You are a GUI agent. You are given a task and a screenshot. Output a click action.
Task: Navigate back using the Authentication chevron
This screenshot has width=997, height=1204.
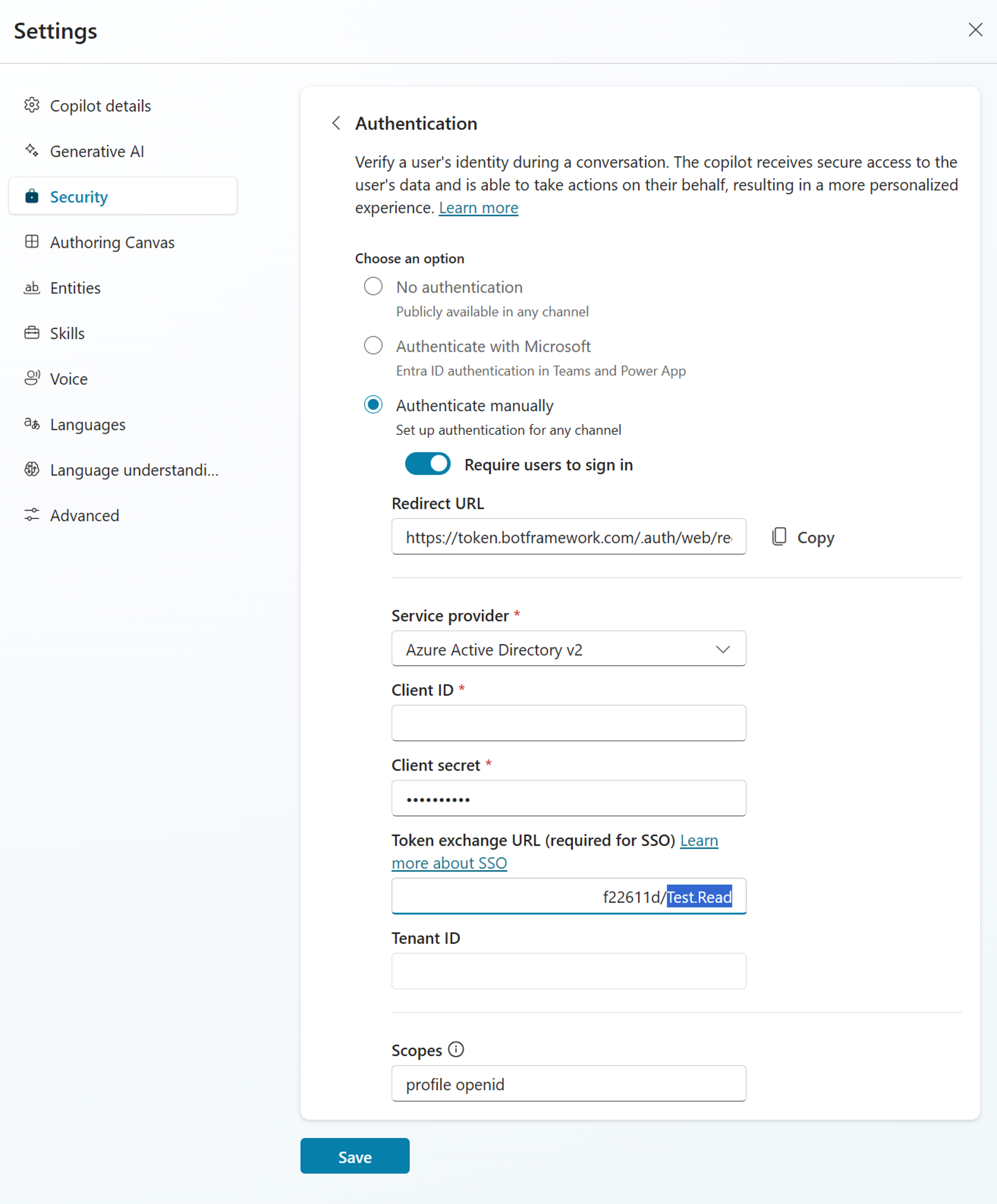[x=337, y=122]
